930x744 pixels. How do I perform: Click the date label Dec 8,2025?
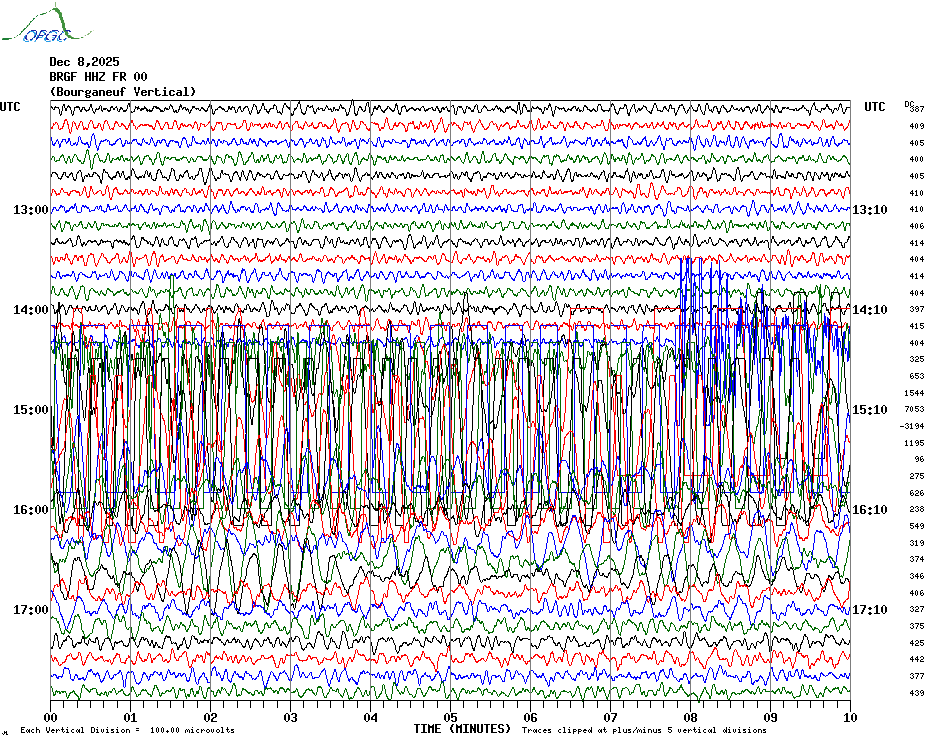pyautogui.click(x=84, y=61)
